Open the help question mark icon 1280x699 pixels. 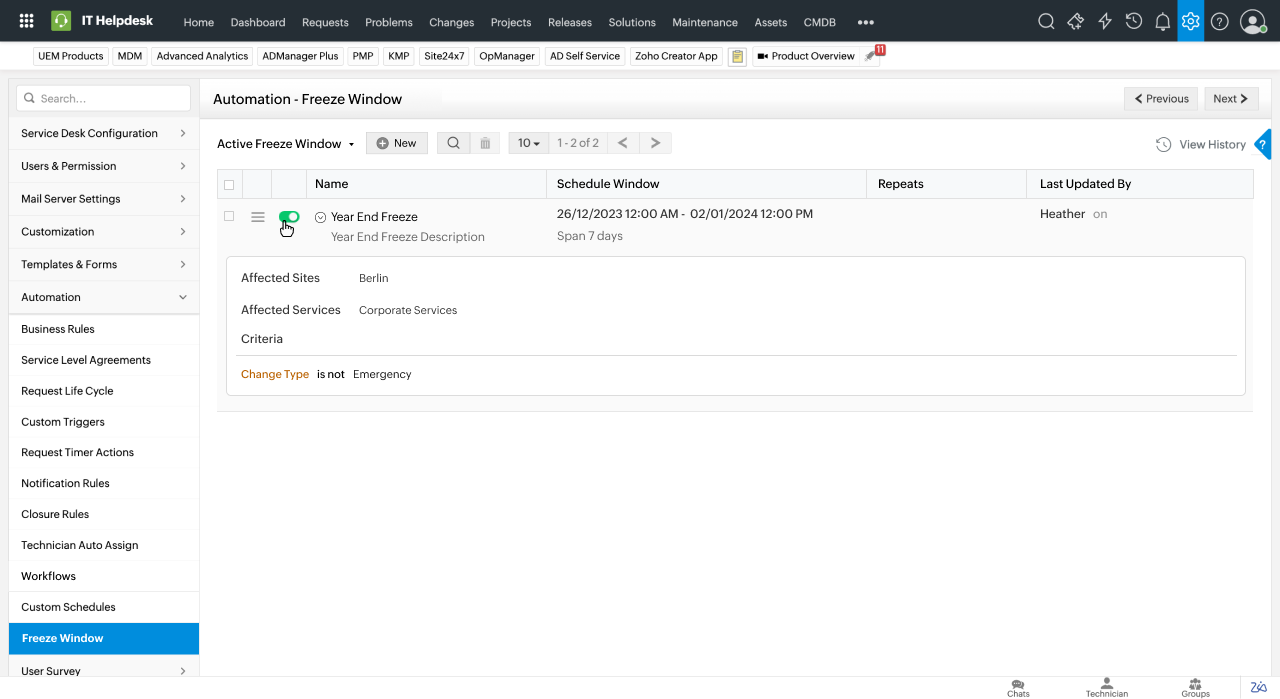[1219, 21]
